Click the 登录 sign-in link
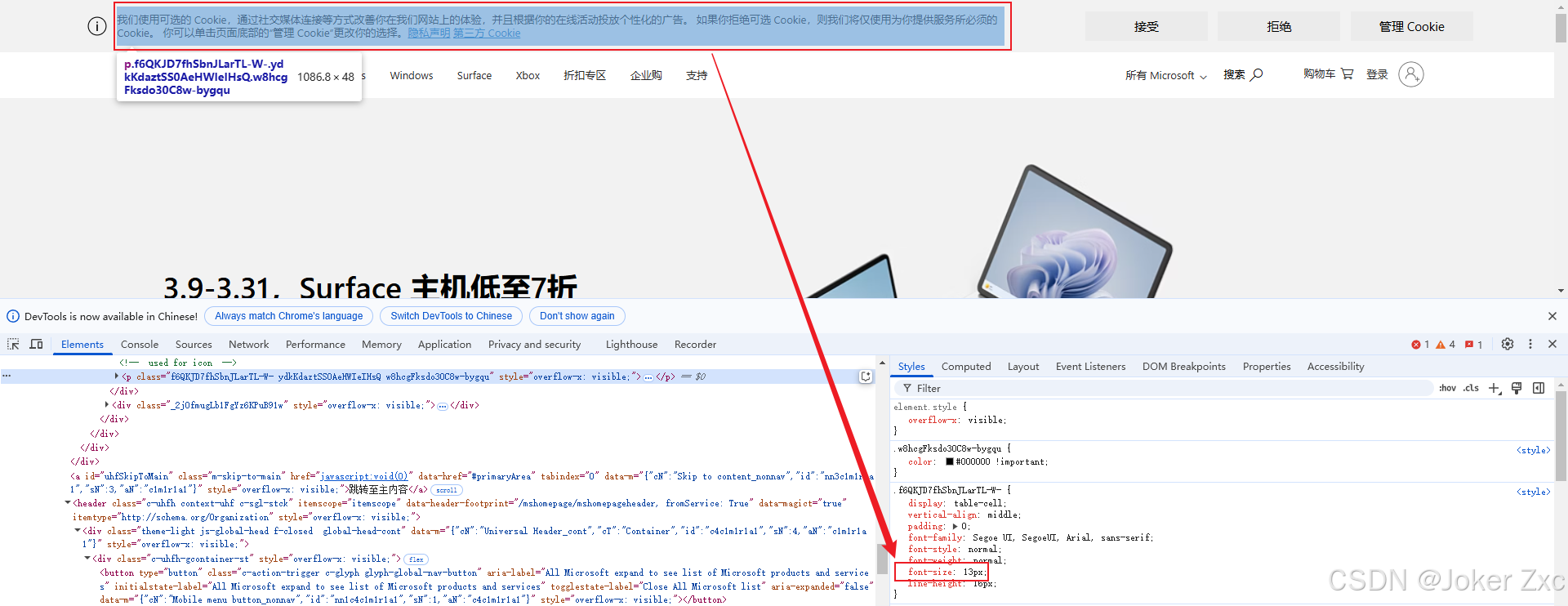1568x606 pixels. (x=1378, y=74)
